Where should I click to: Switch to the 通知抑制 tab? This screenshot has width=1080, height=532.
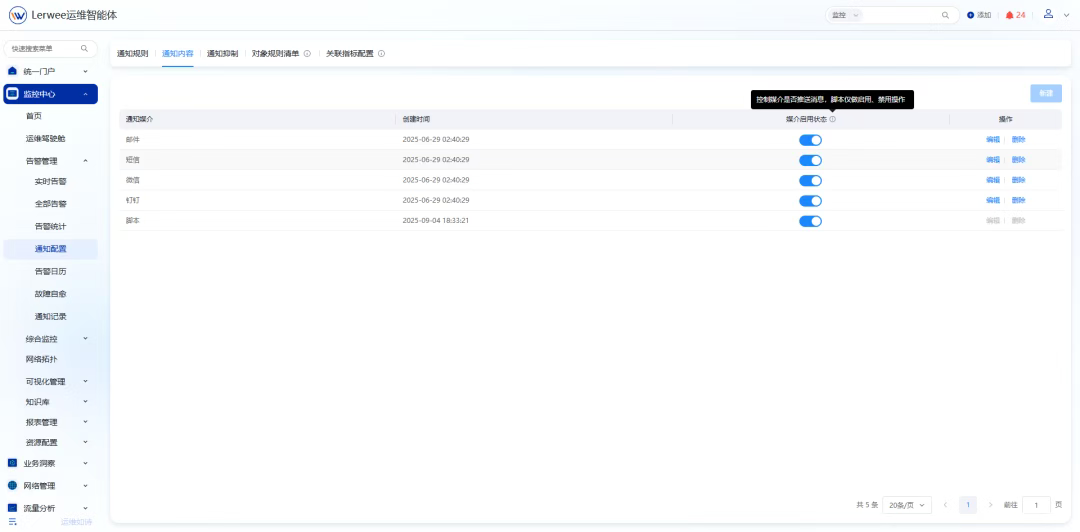(222, 54)
